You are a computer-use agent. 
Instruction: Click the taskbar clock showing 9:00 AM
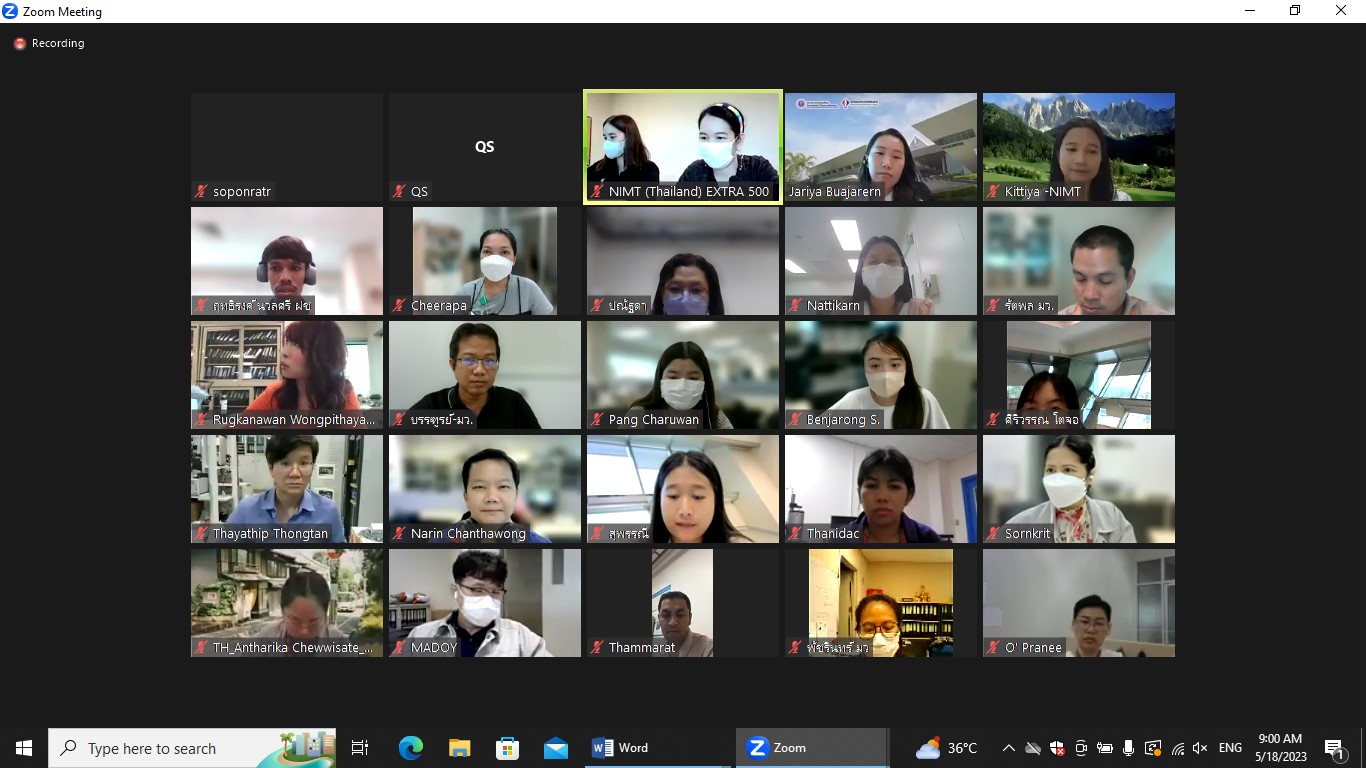tap(1281, 748)
